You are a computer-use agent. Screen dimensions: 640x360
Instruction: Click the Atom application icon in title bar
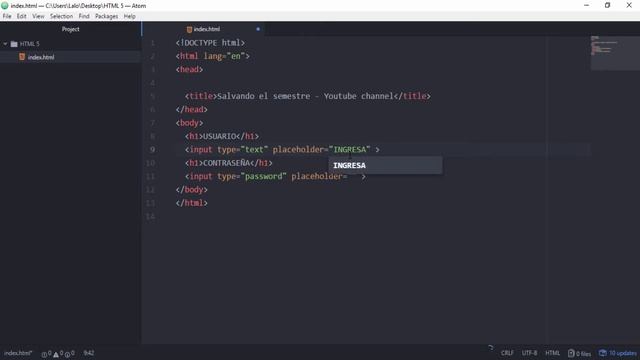5,6
